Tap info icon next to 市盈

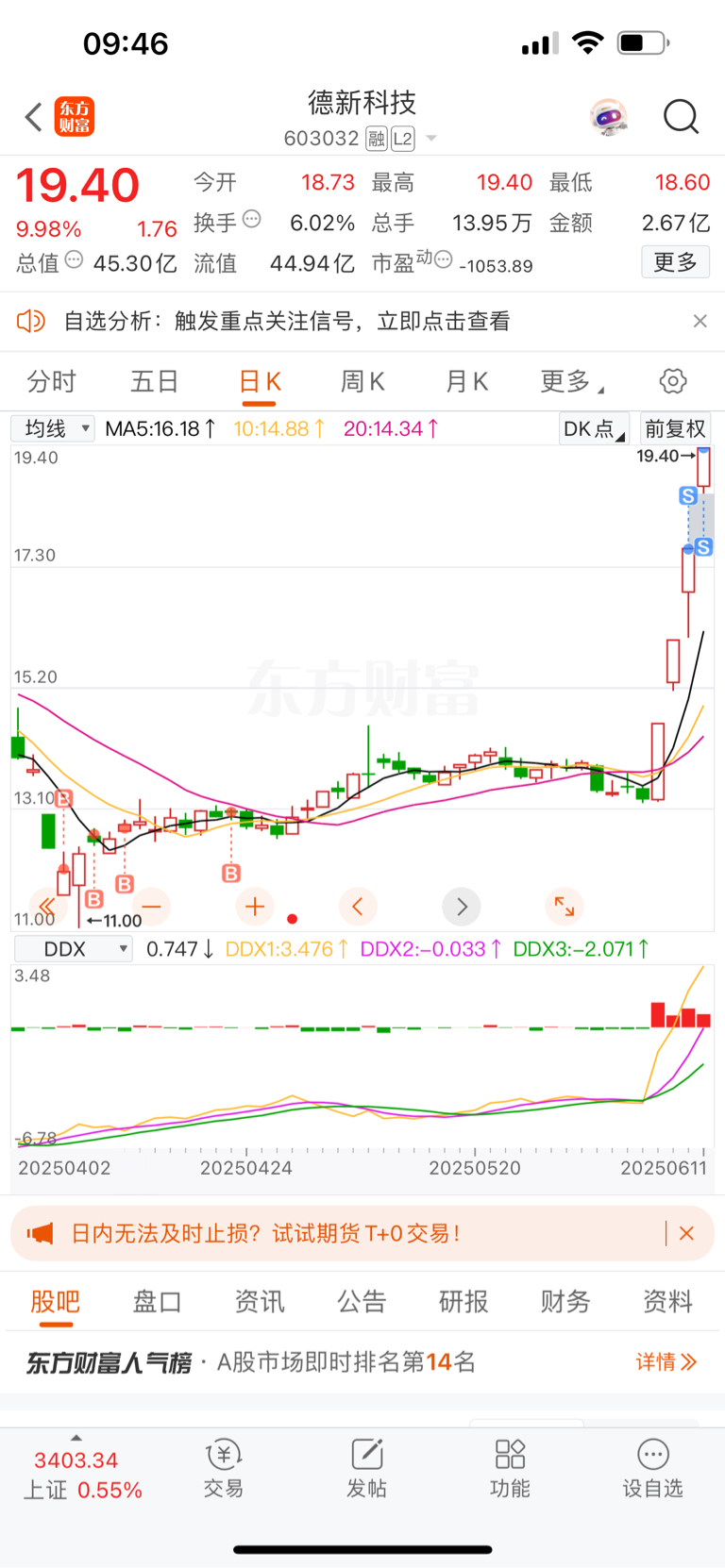443,259
